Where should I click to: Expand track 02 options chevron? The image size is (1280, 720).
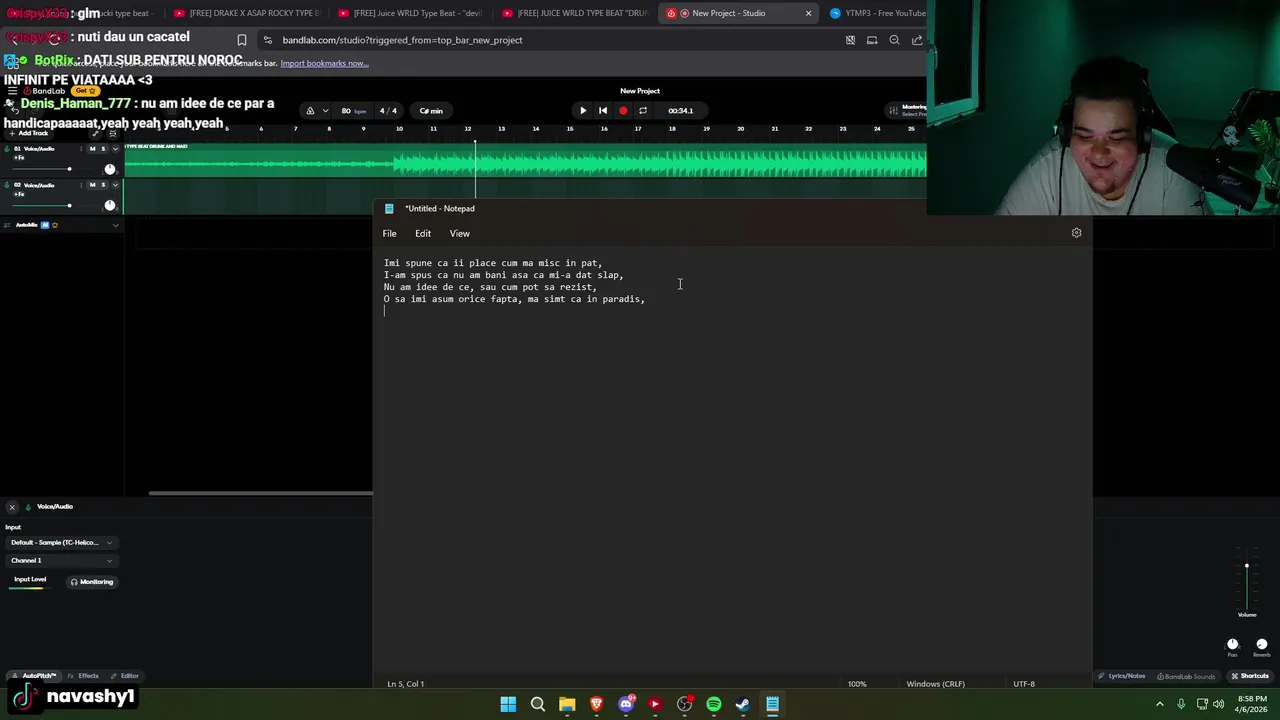click(115, 185)
